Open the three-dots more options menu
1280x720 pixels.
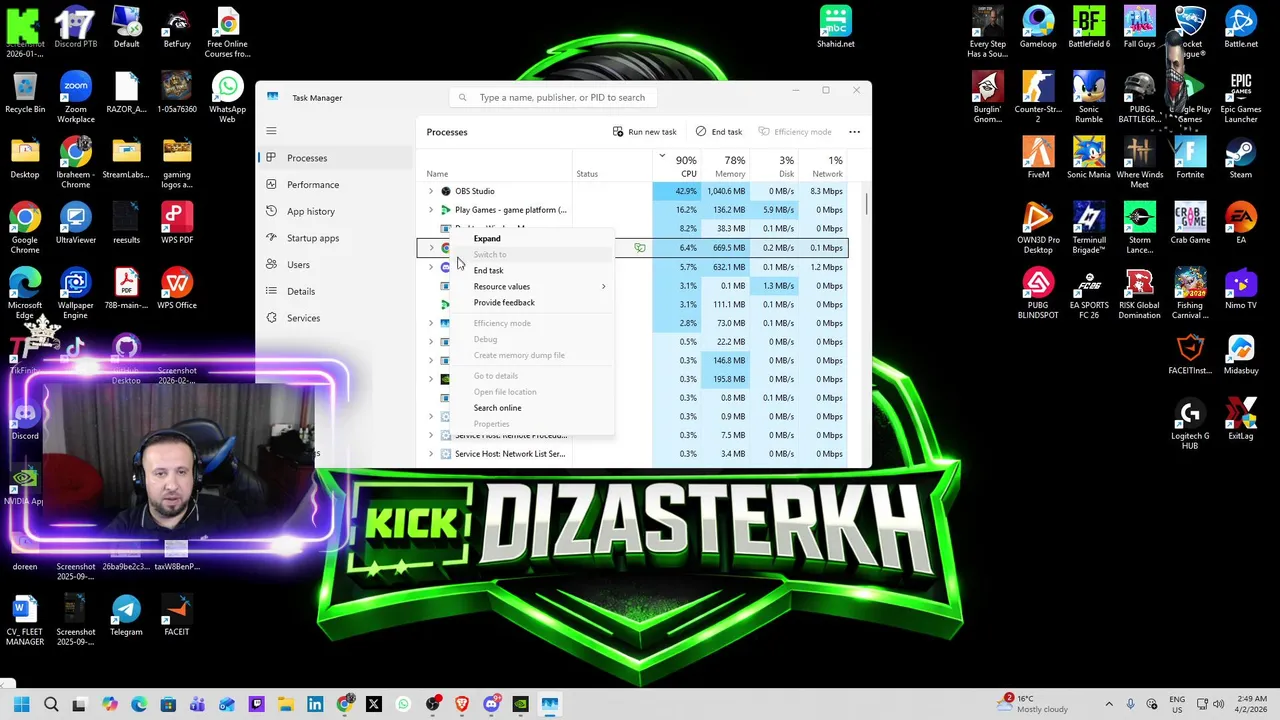click(854, 132)
